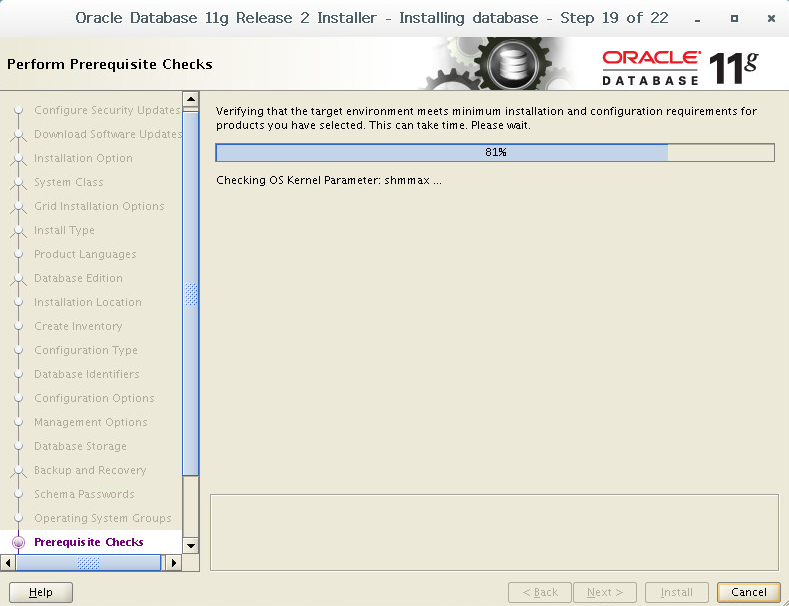Select the Database Edition step
The height and width of the screenshot is (606, 789).
(x=78, y=278)
